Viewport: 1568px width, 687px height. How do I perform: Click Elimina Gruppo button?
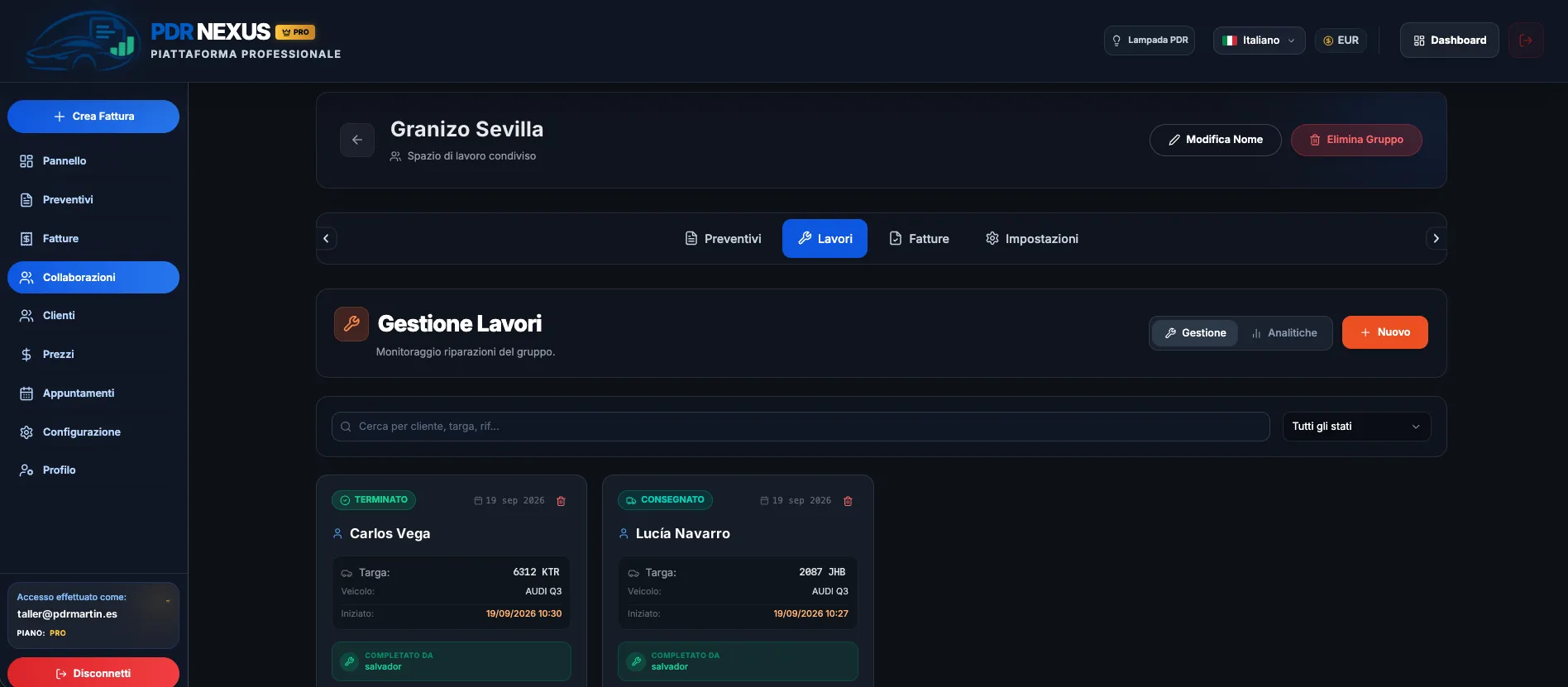[x=1356, y=140]
